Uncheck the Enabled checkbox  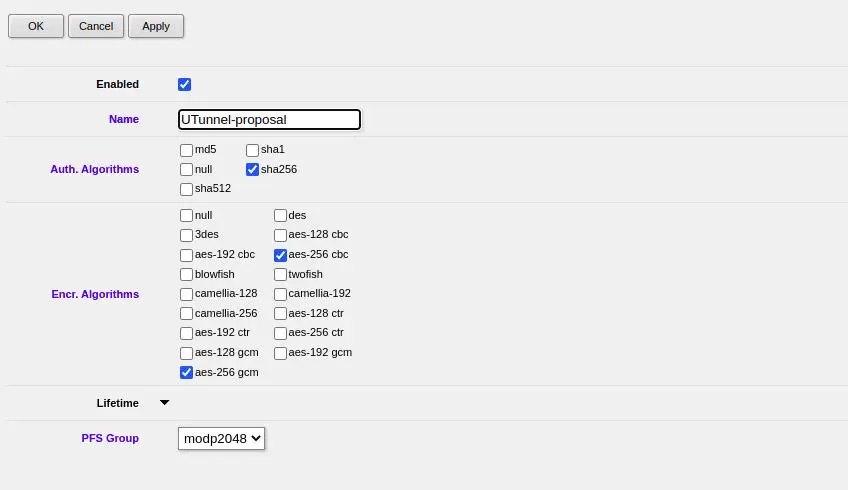coord(184,84)
